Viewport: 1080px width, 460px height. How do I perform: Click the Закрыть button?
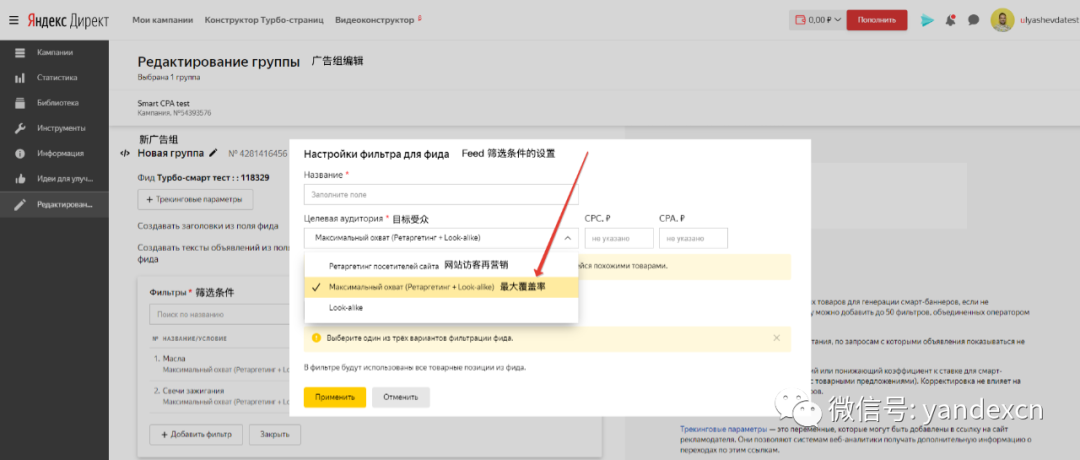coord(274,435)
